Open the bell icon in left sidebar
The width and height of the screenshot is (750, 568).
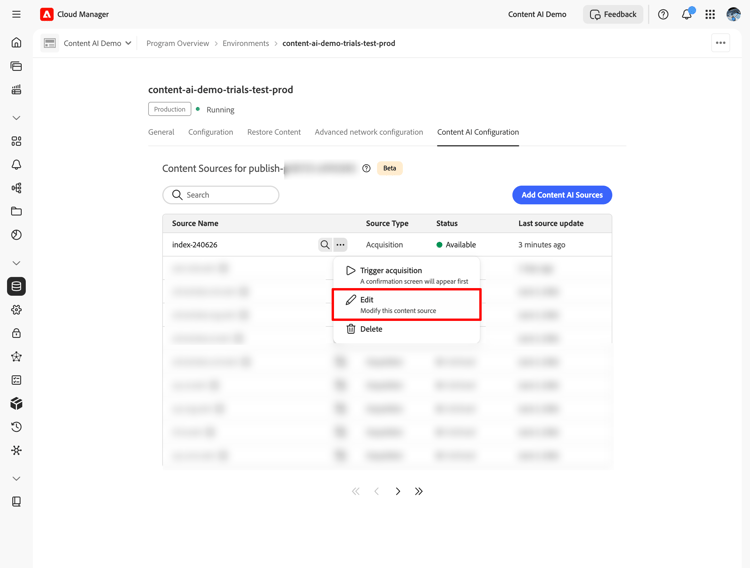[16, 165]
